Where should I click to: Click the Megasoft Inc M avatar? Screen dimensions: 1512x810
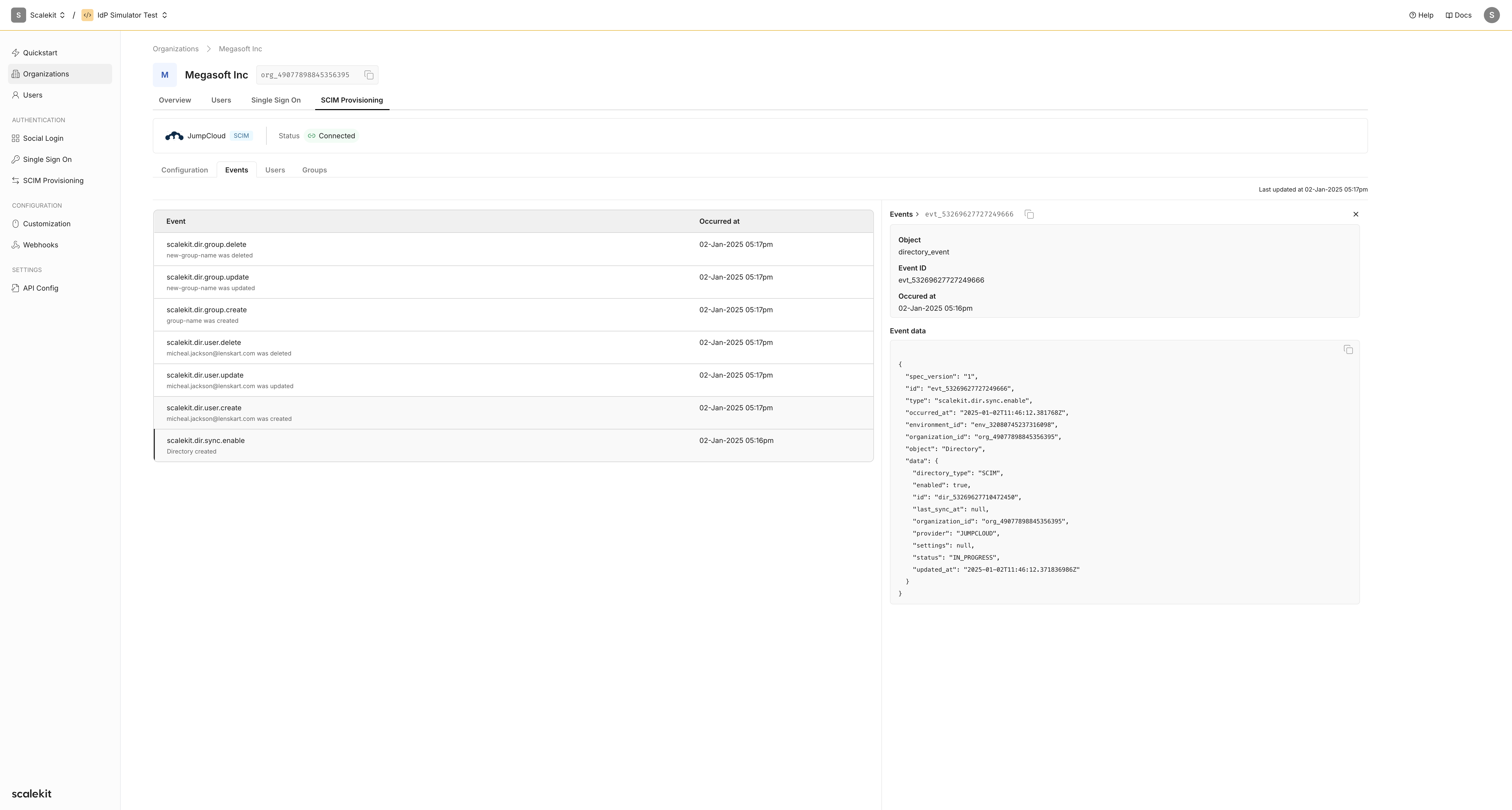point(165,75)
